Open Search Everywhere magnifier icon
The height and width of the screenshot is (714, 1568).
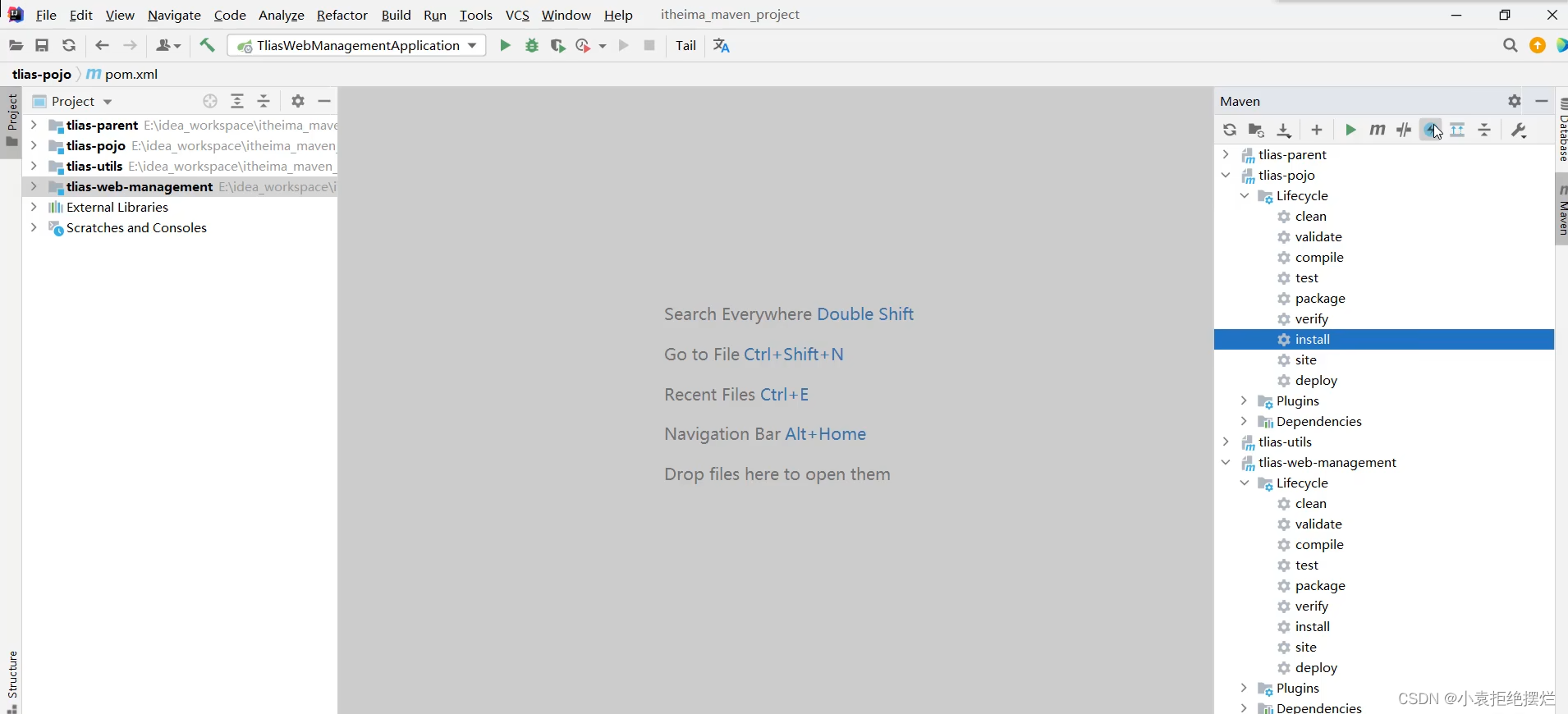1510,46
